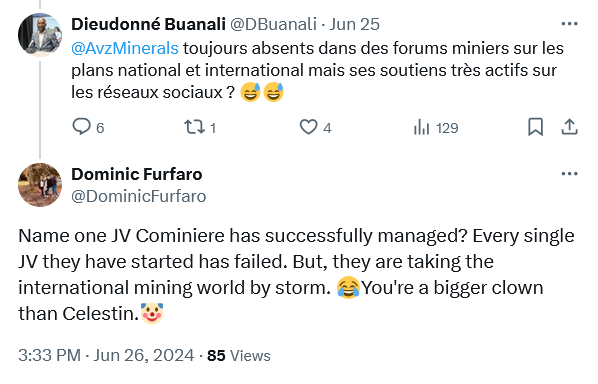
Task: Open replies on Dieudonné Buanali's tweet
Action: point(88,127)
